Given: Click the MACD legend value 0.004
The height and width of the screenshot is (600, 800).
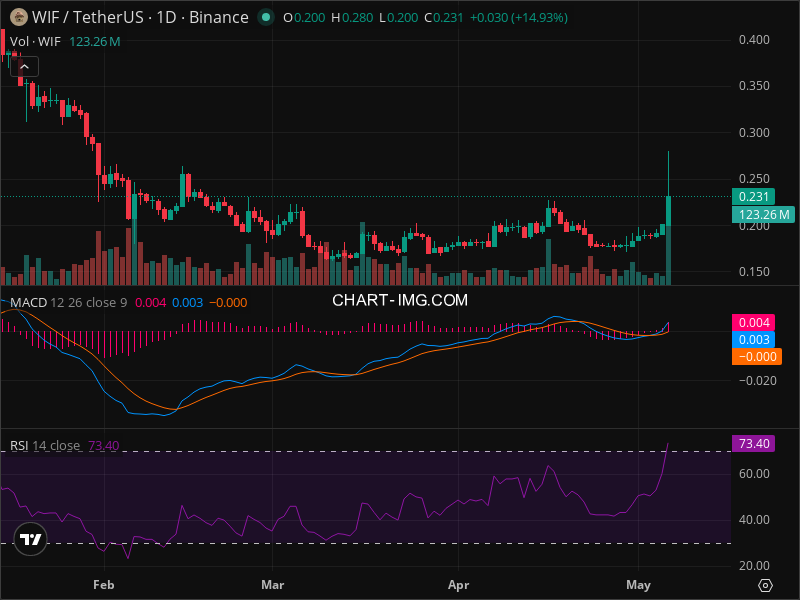Looking at the screenshot, I should coord(151,303).
